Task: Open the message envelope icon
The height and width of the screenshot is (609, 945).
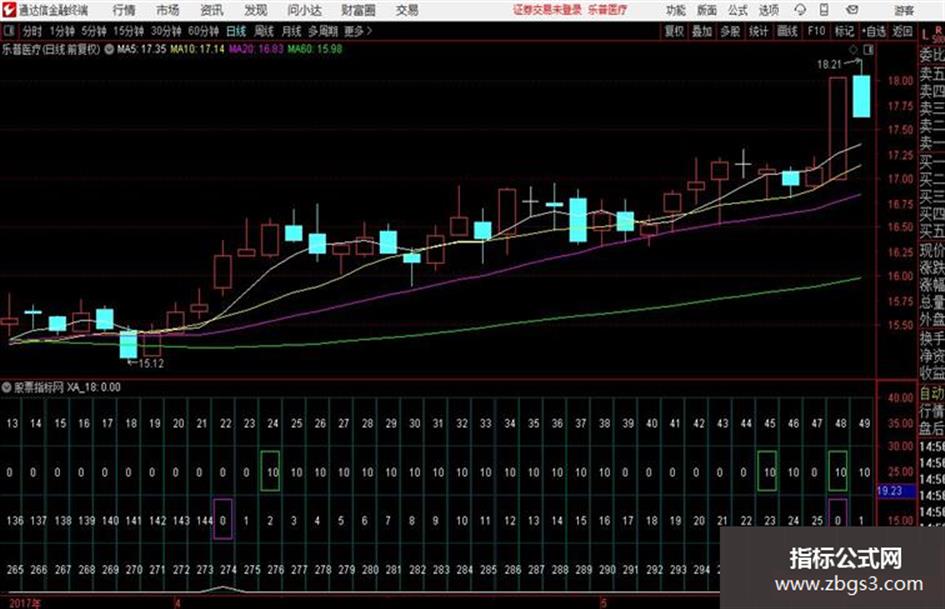Action: click(852, 10)
